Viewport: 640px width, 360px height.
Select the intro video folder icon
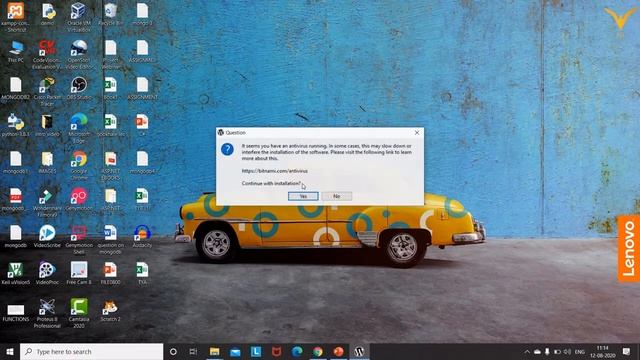(x=47, y=125)
